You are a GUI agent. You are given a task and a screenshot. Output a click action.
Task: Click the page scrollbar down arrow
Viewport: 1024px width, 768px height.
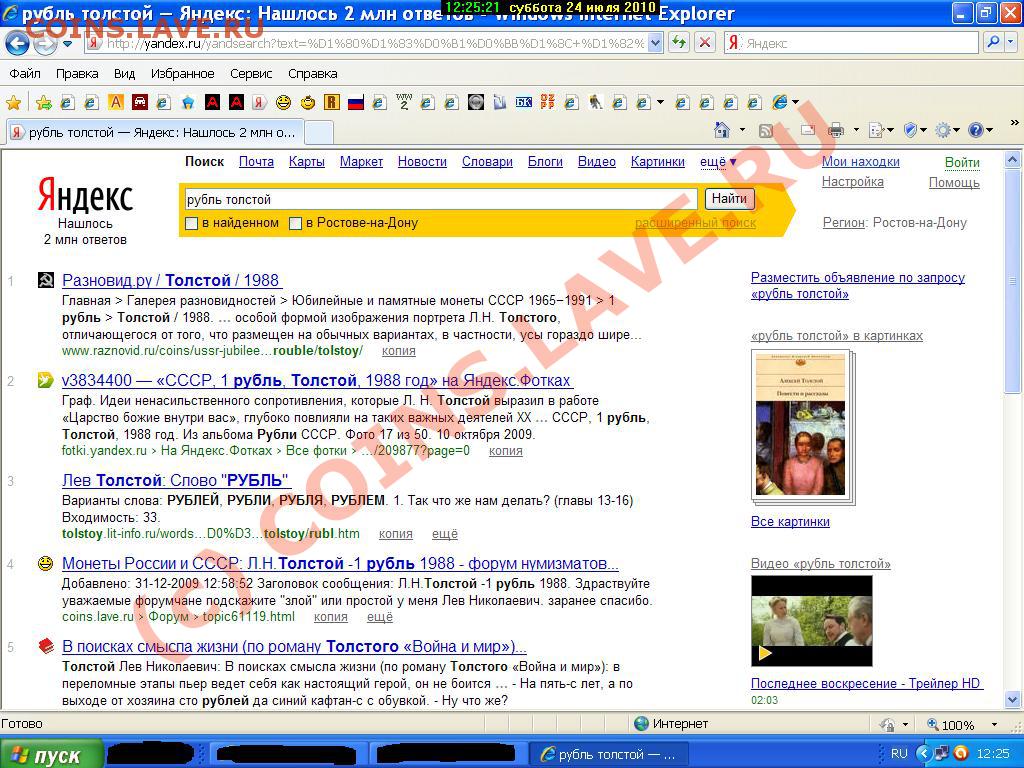[1012, 699]
